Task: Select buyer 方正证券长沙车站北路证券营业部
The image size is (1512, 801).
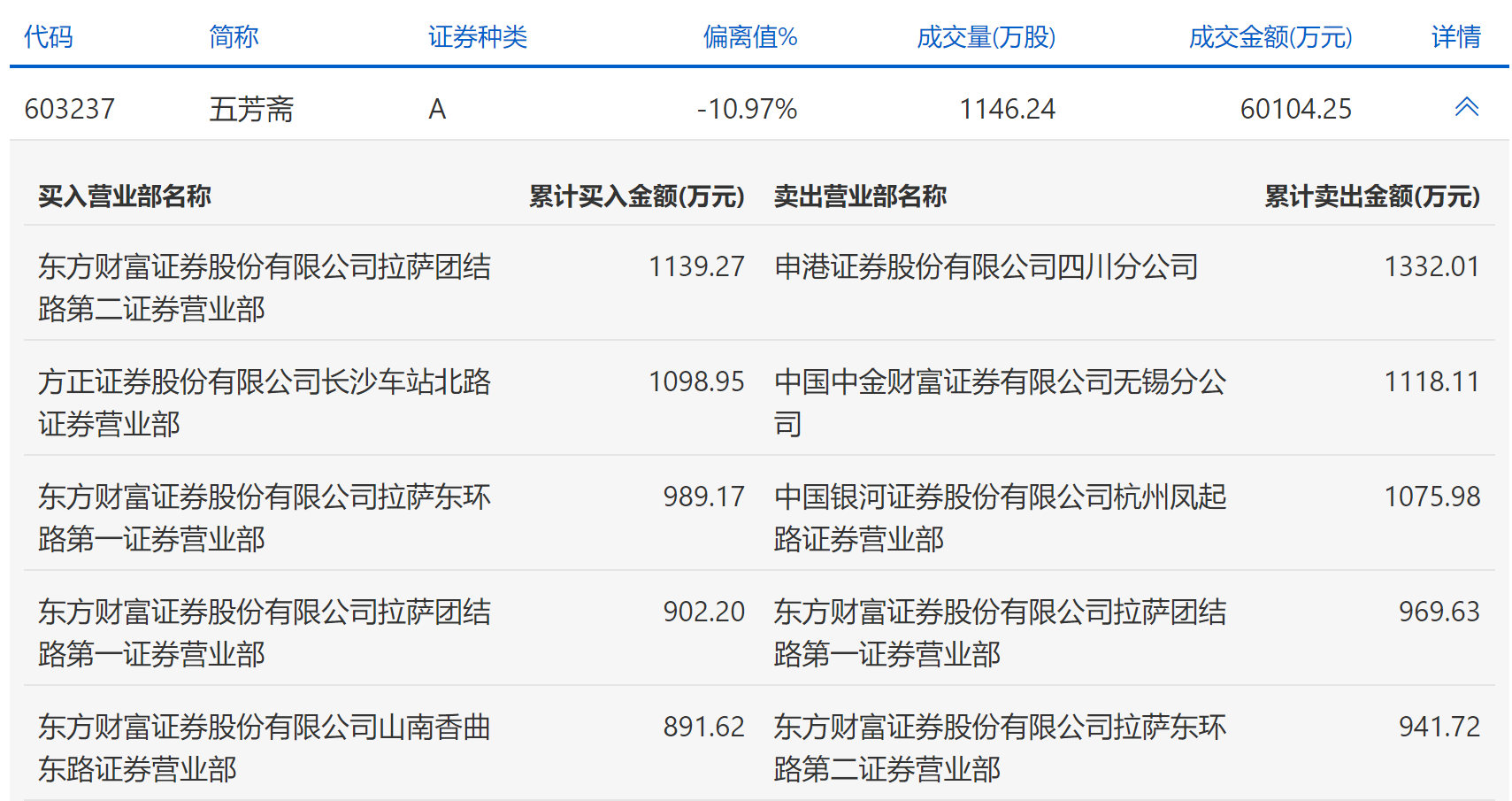Action: (265, 403)
